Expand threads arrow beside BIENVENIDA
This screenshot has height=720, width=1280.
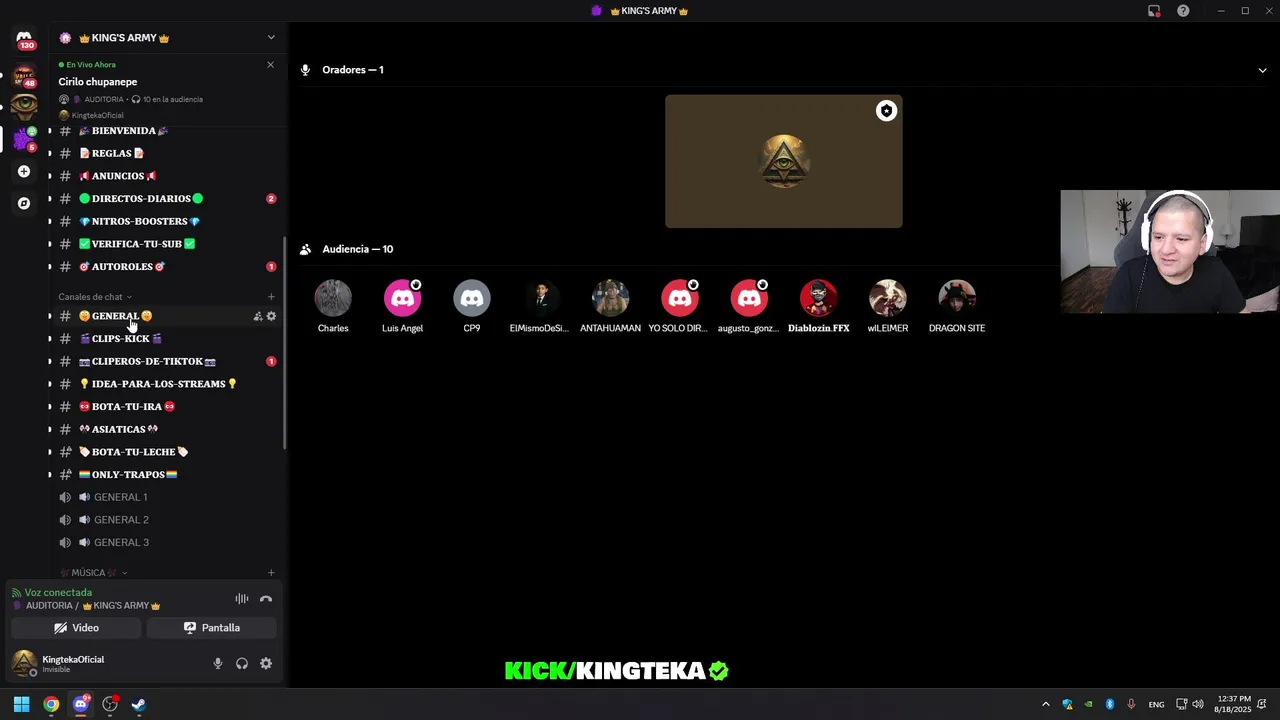tap(50, 131)
